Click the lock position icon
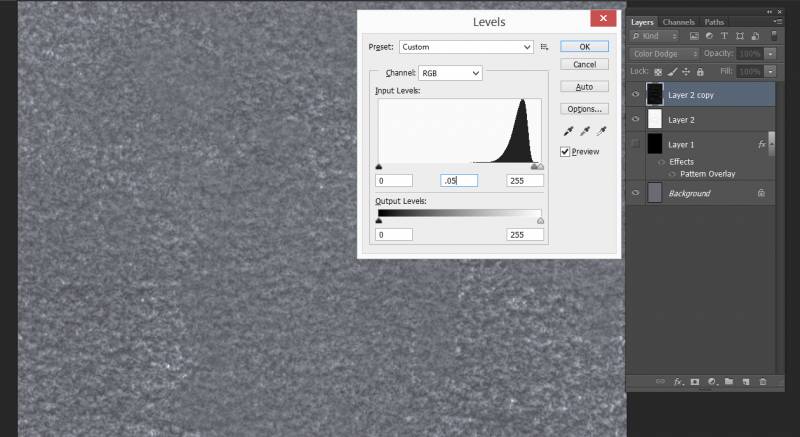The image size is (800, 437). tap(686, 72)
